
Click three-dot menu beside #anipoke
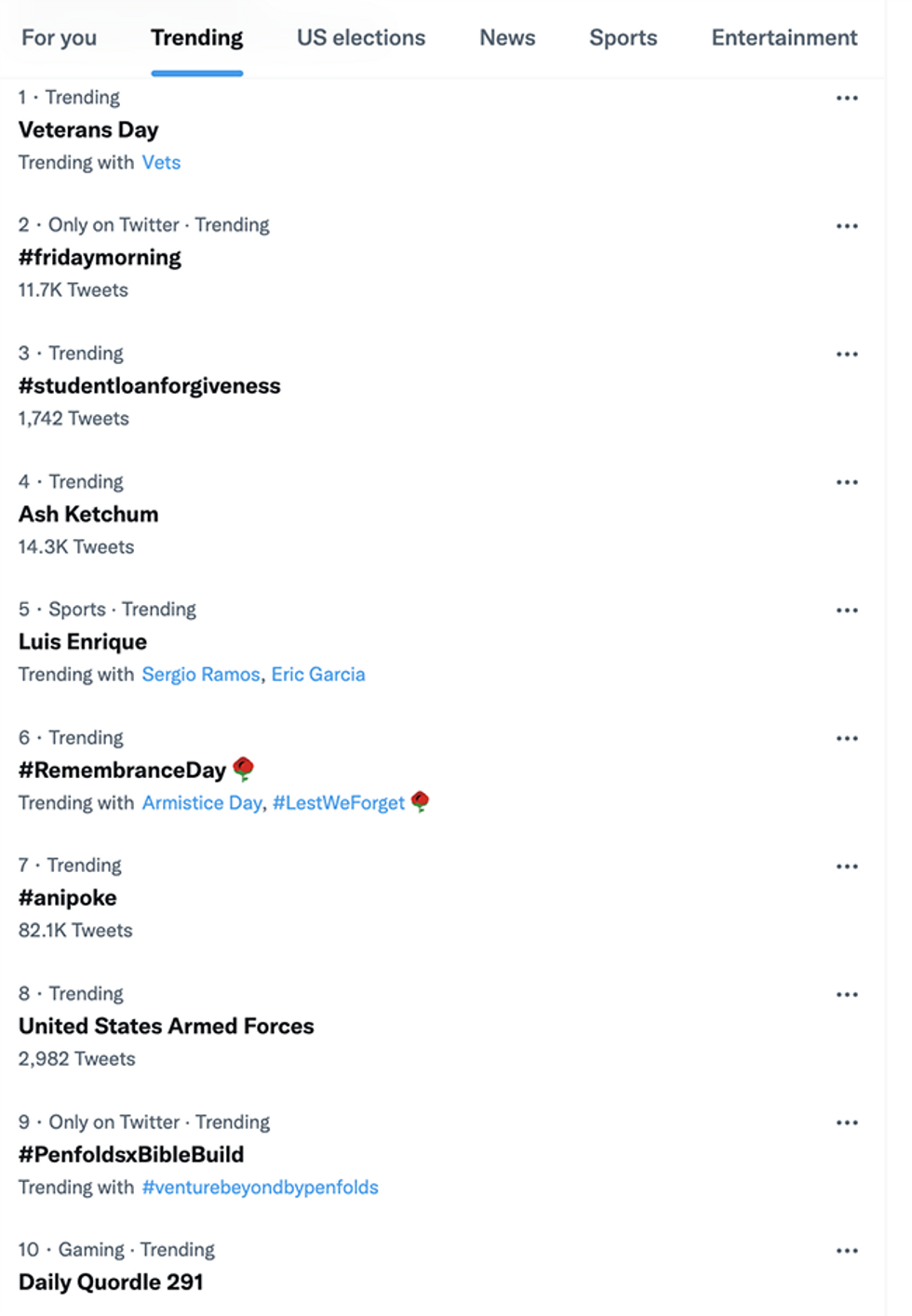[x=847, y=866]
